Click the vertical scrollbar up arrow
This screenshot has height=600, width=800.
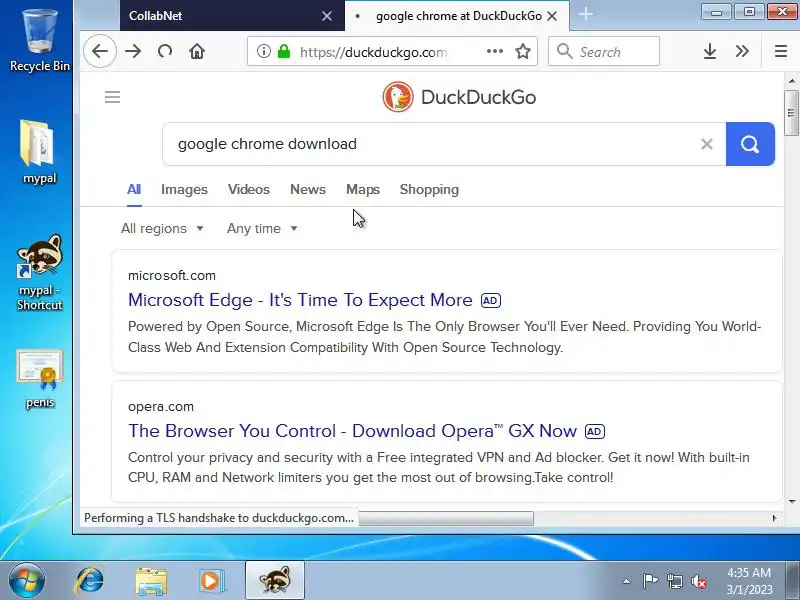point(792,81)
